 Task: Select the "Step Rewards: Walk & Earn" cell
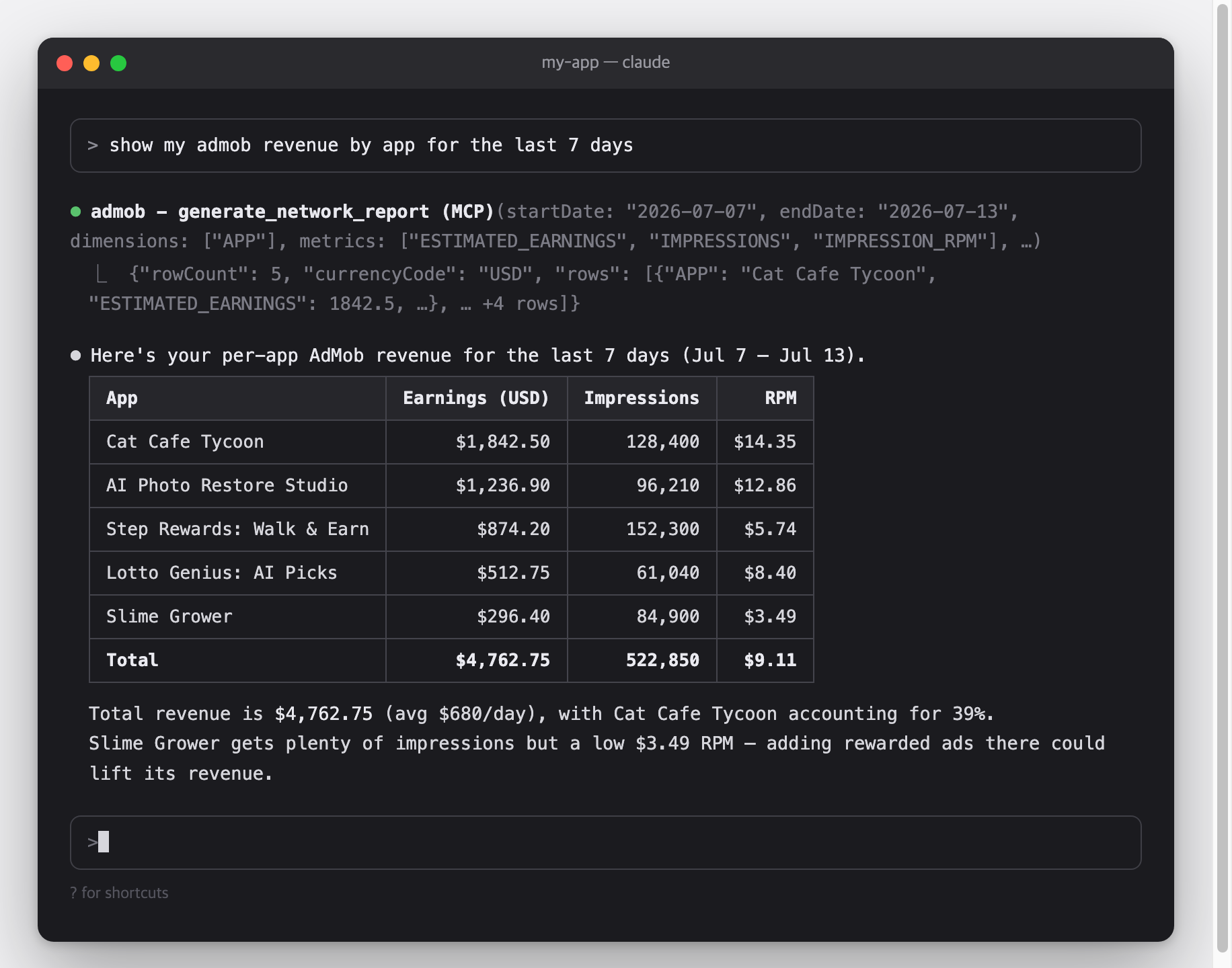[237, 529]
